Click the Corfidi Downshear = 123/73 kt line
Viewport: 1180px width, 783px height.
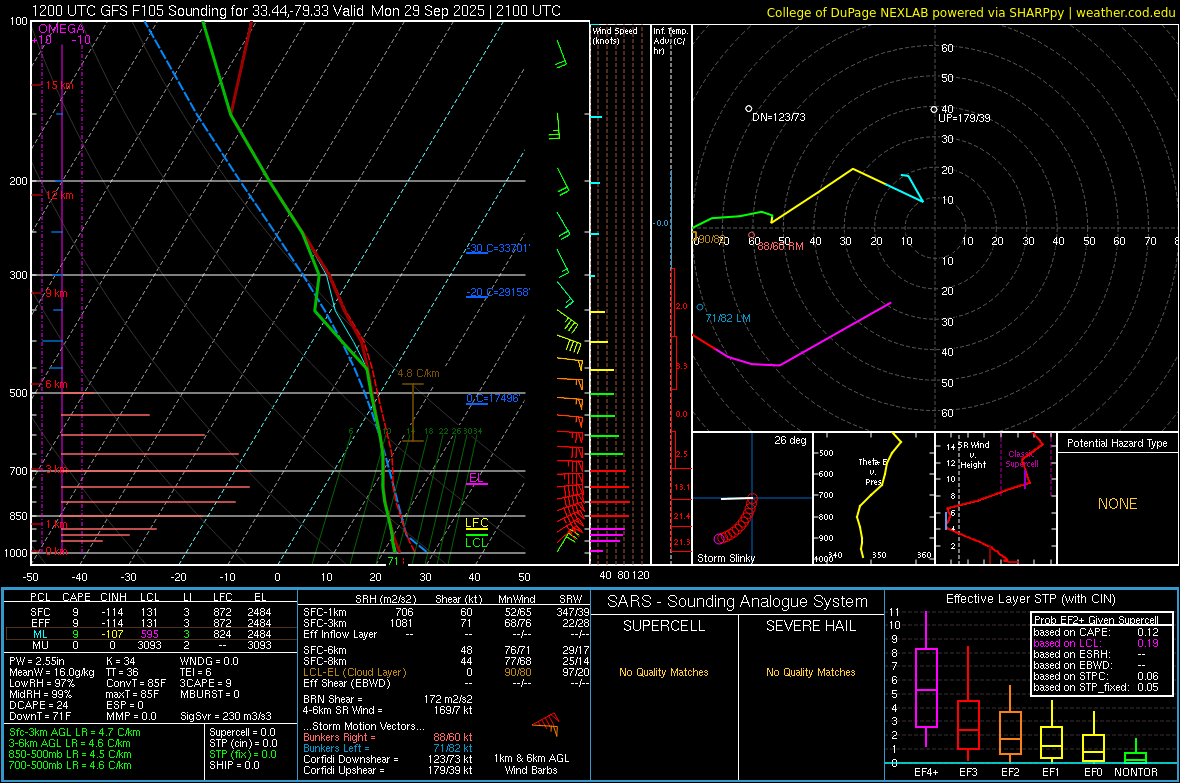coord(388,759)
